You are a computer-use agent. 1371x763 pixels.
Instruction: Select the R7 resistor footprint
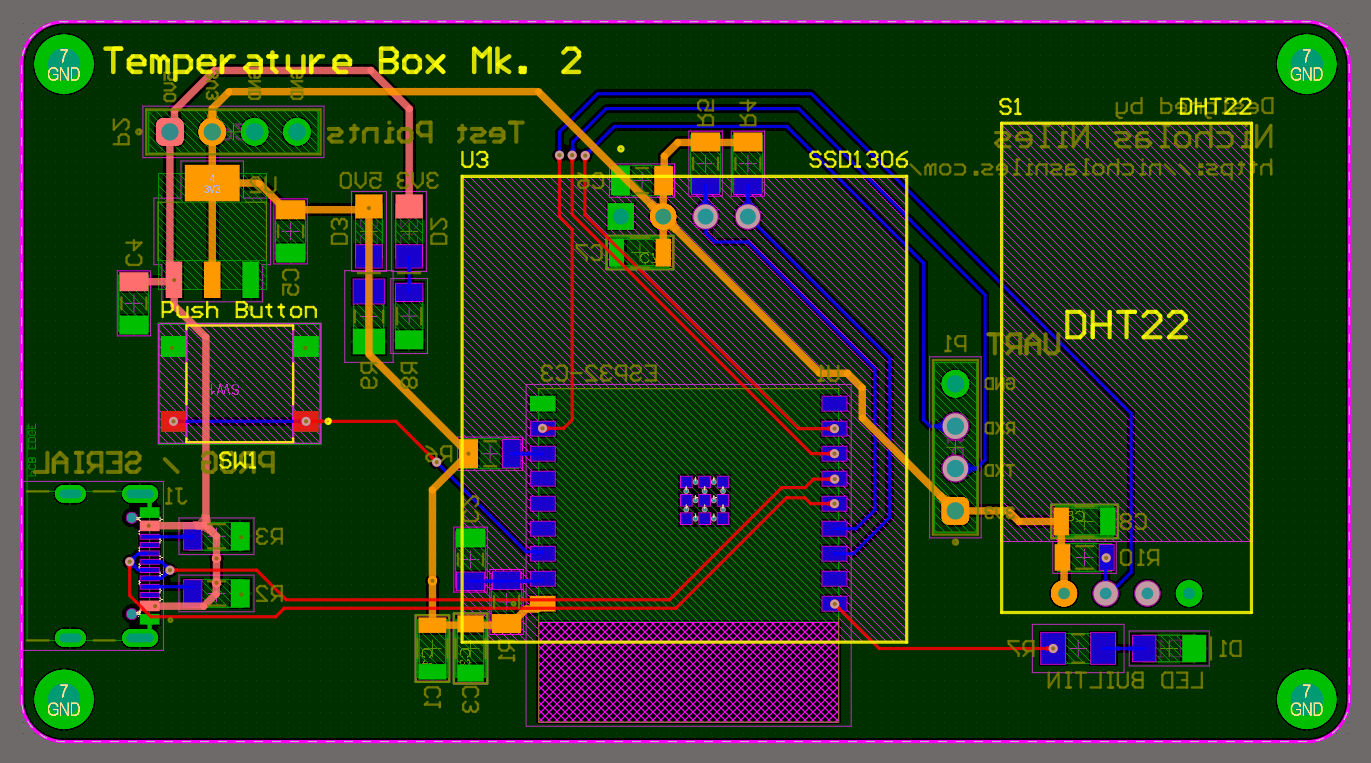coord(1078,649)
